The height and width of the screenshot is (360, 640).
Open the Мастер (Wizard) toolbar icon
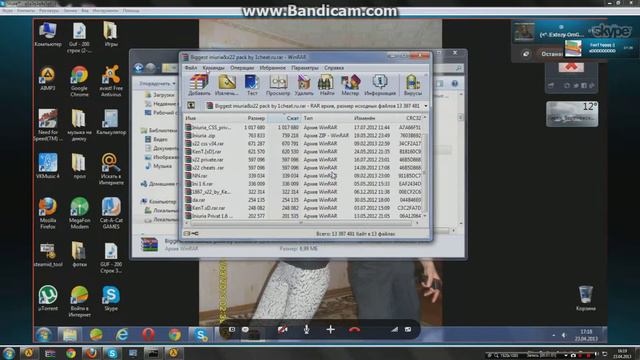(350, 85)
